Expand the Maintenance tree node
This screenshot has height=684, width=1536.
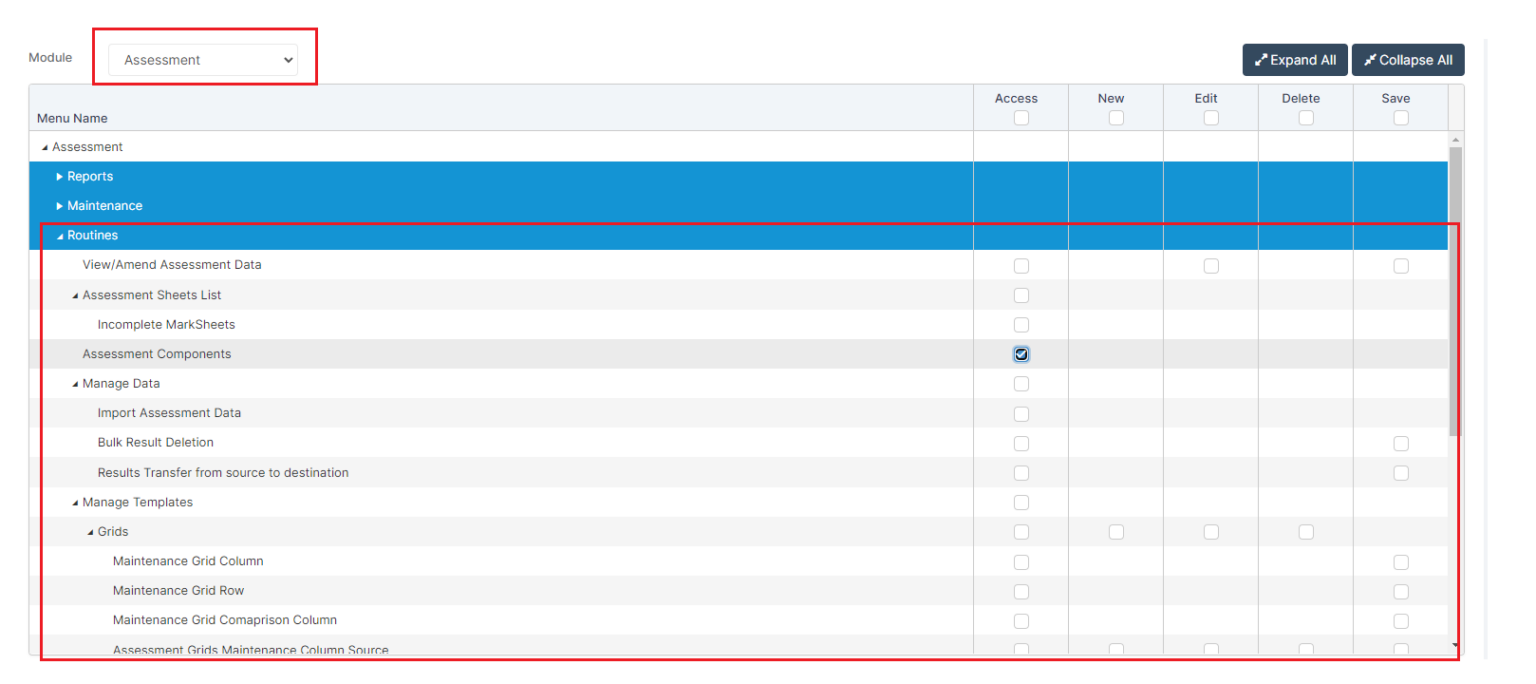57,206
